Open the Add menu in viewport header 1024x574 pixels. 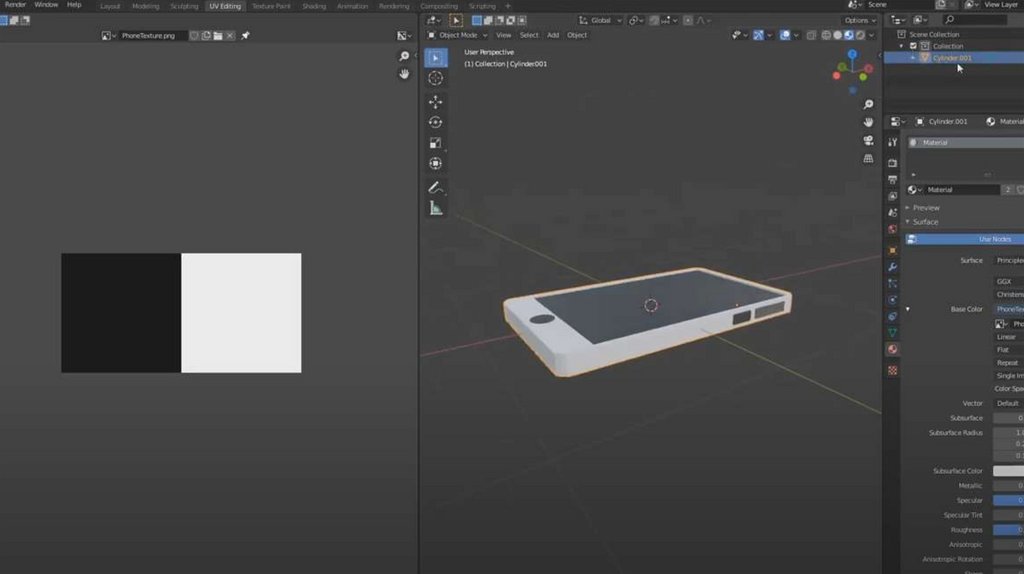553,35
